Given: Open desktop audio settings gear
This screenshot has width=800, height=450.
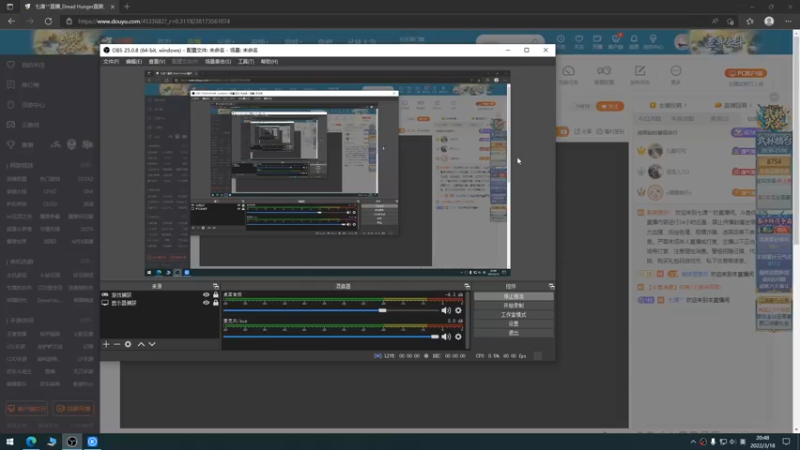Looking at the screenshot, I should coord(458,310).
